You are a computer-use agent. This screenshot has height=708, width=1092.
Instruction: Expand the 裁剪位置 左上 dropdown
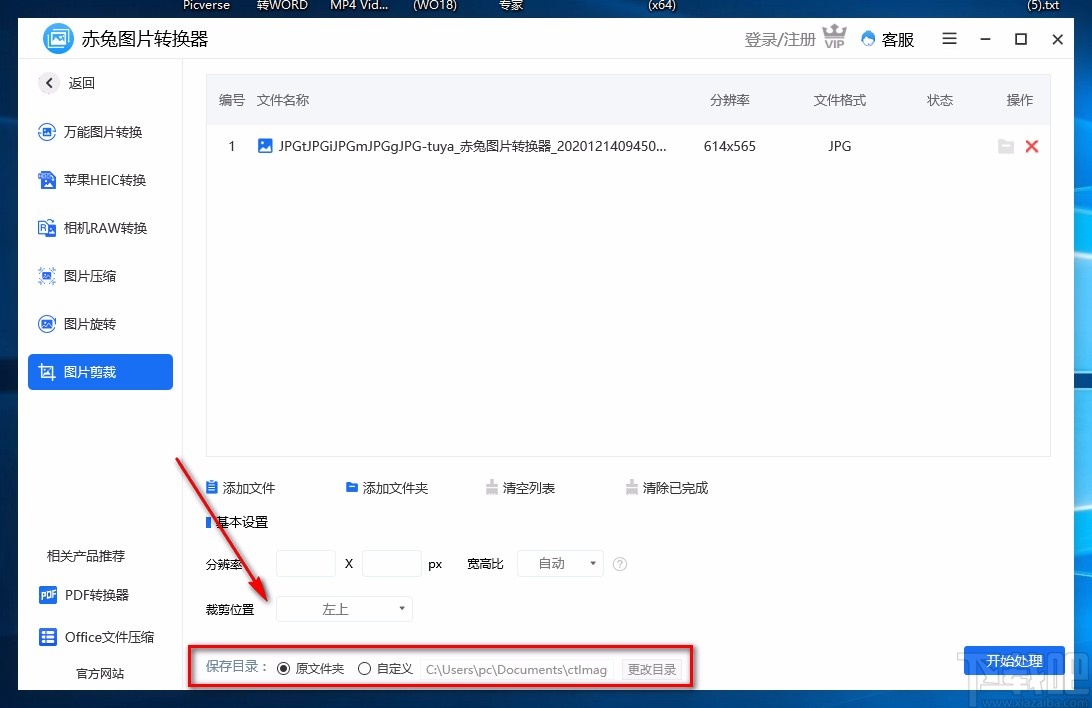tap(343, 608)
